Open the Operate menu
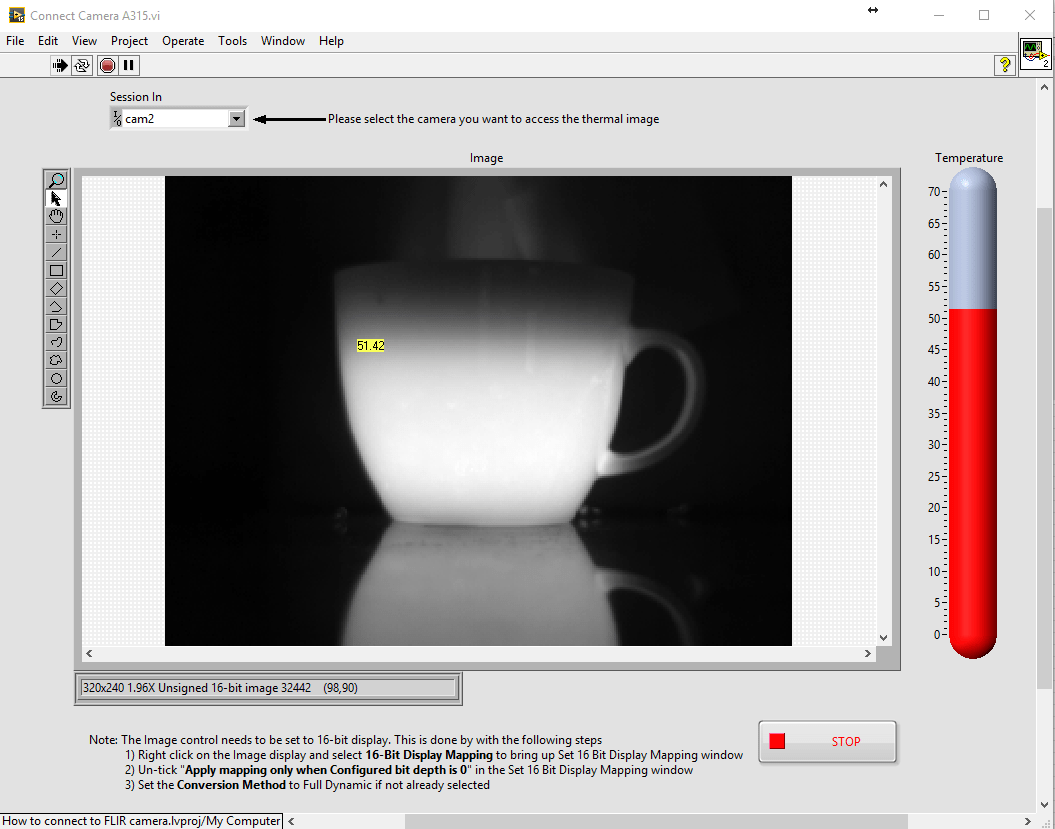The image size is (1055, 829). point(183,41)
